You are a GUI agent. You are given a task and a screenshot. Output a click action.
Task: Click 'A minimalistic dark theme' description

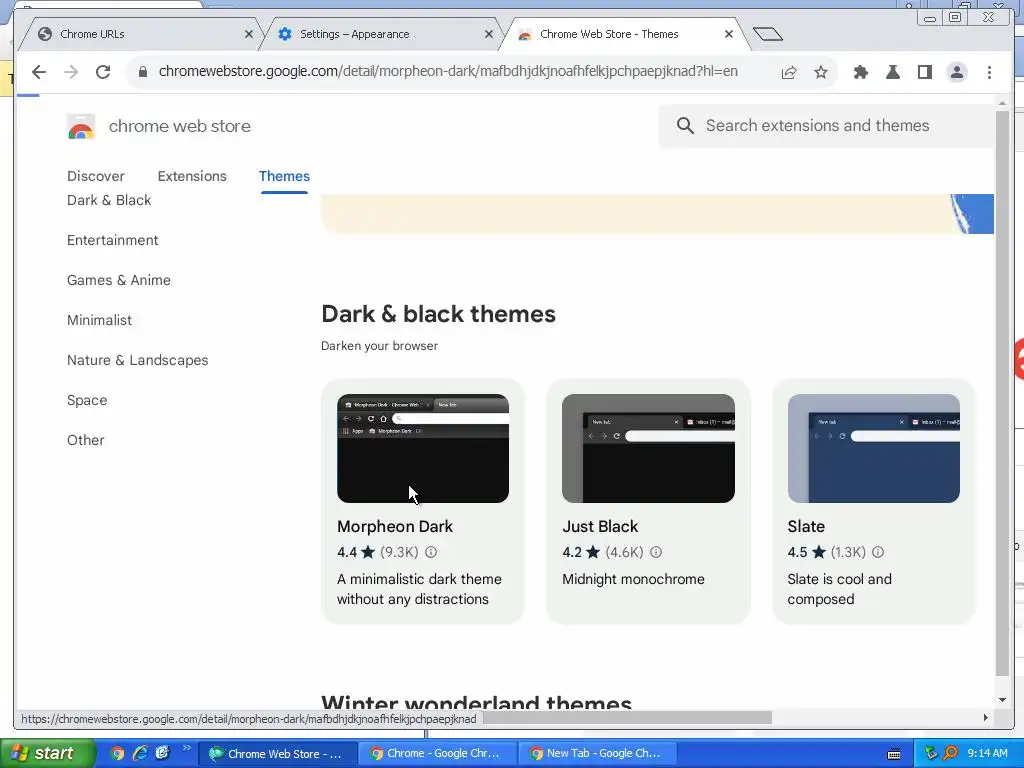tap(419, 589)
